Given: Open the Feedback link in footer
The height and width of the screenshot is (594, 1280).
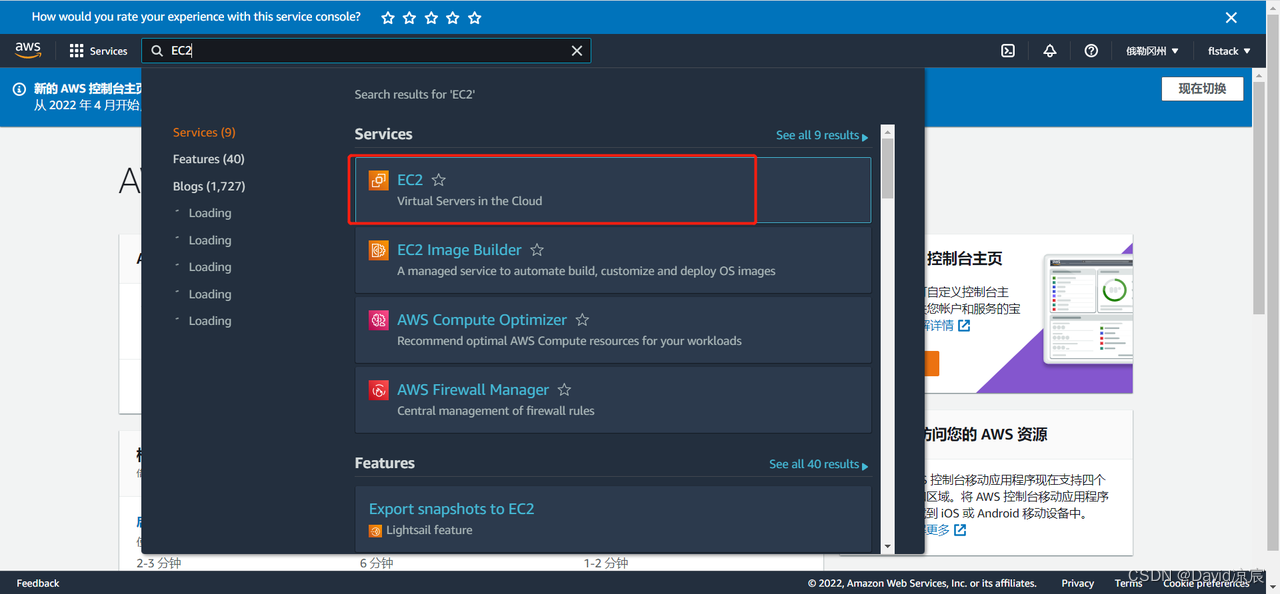Looking at the screenshot, I should [38, 583].
